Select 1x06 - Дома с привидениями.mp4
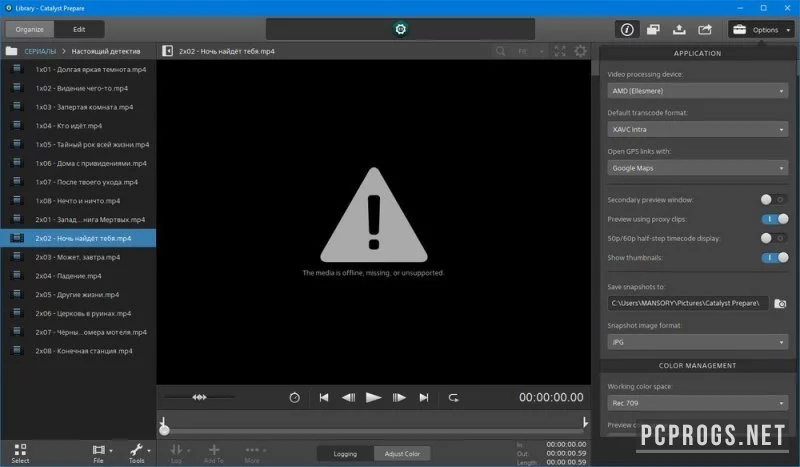Image resolution: width=800 pixels, height=467 pixels. [x=78, y=163]
